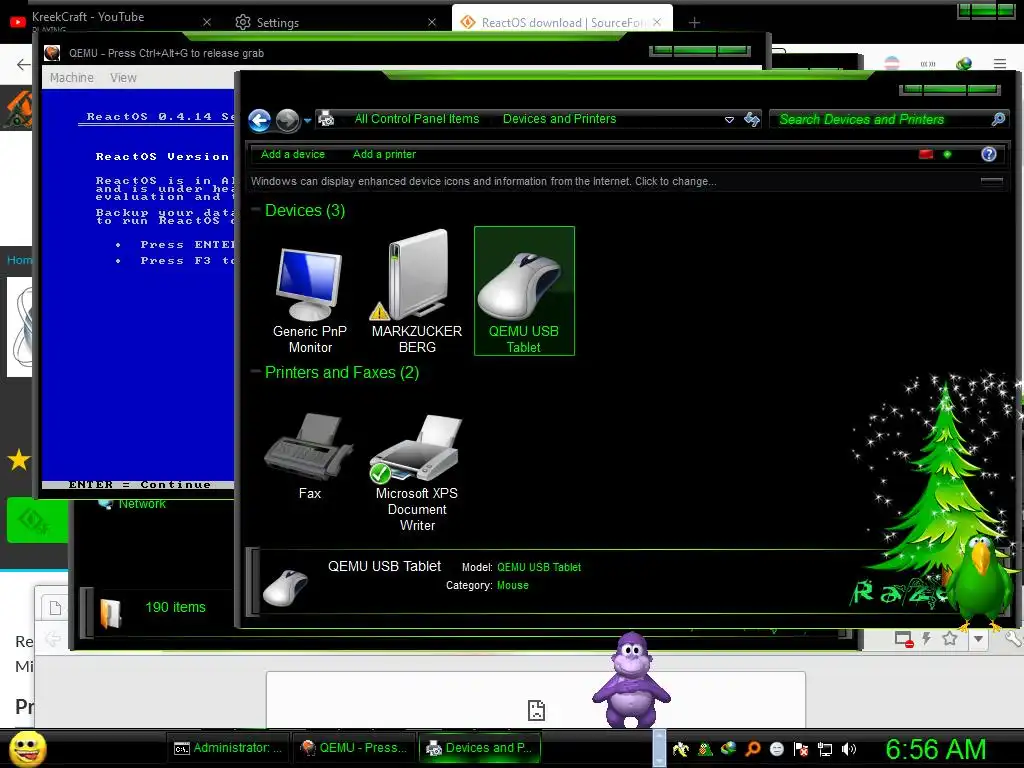Click the banana tray icon
The width and height of the screenshot is (1024, 768).
[x=680, y=749]
